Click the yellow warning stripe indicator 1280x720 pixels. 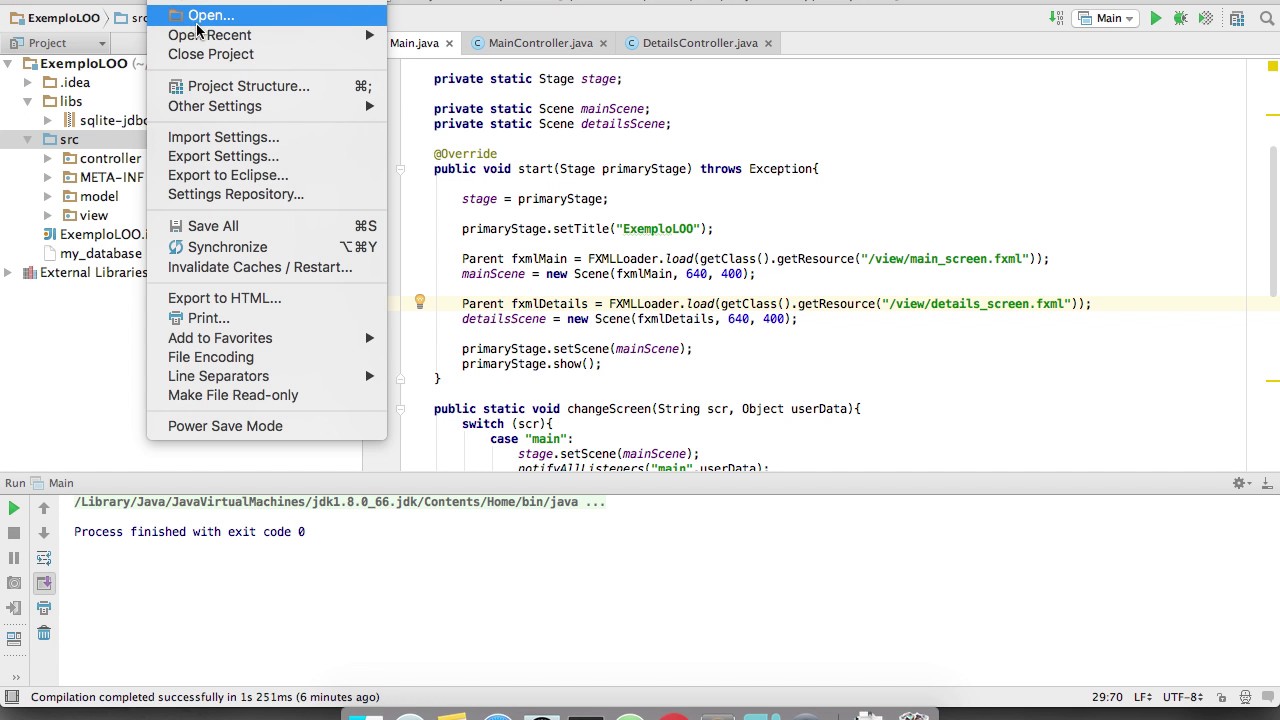pyautogui.click(x=1273, y=67)
